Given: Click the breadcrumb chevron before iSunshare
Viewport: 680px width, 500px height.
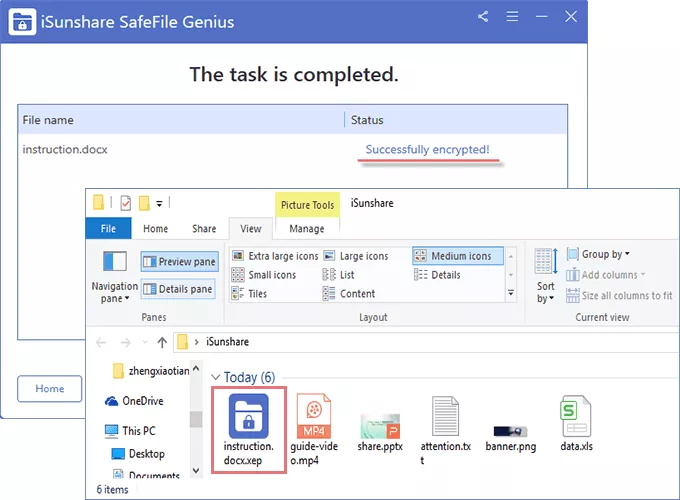Looking at the screenshot, I should [x=196, y=342].
